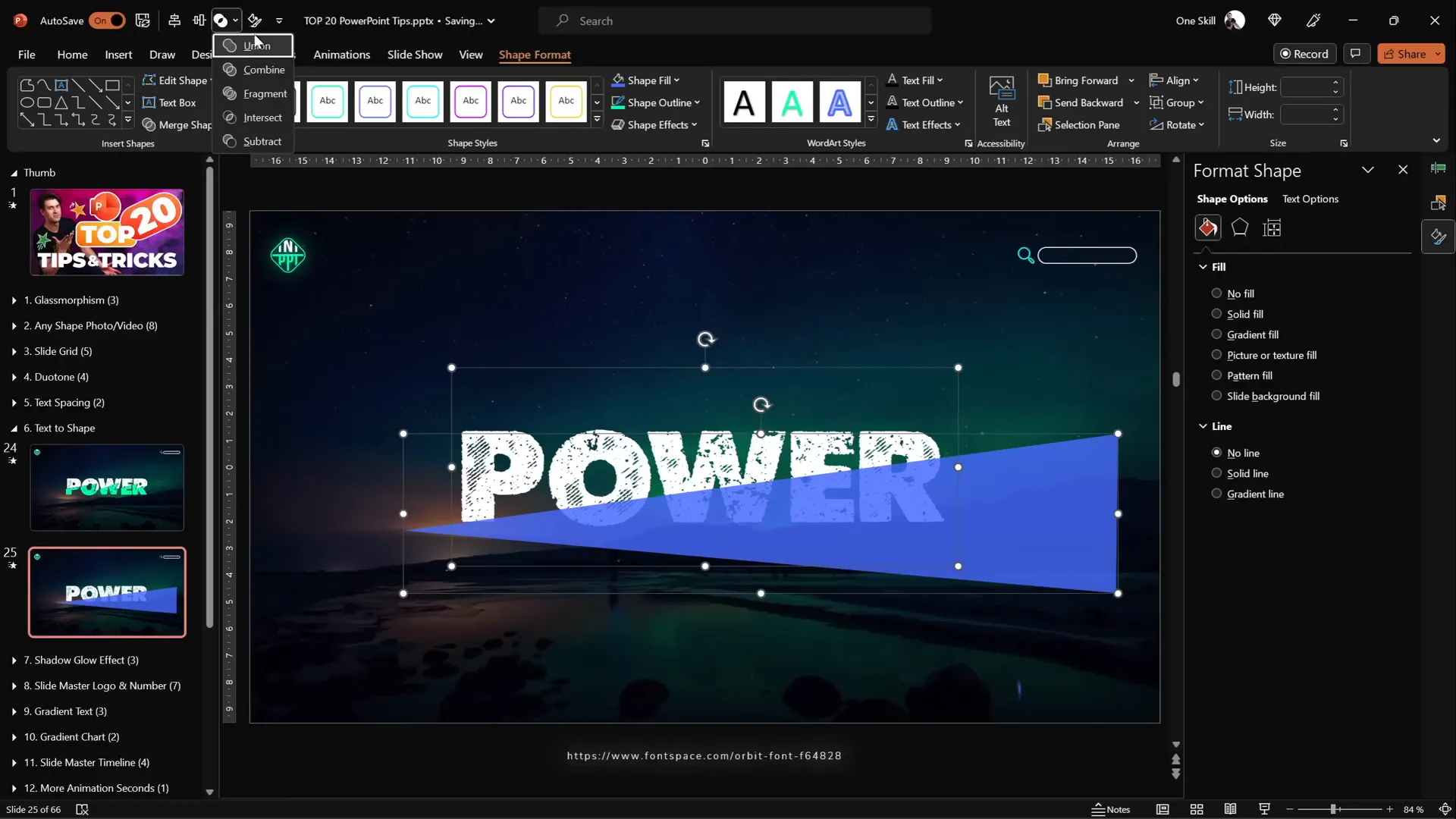Switch to Reading View
This screenshot has width=1456, height=819.
(x=1230, y=809)
